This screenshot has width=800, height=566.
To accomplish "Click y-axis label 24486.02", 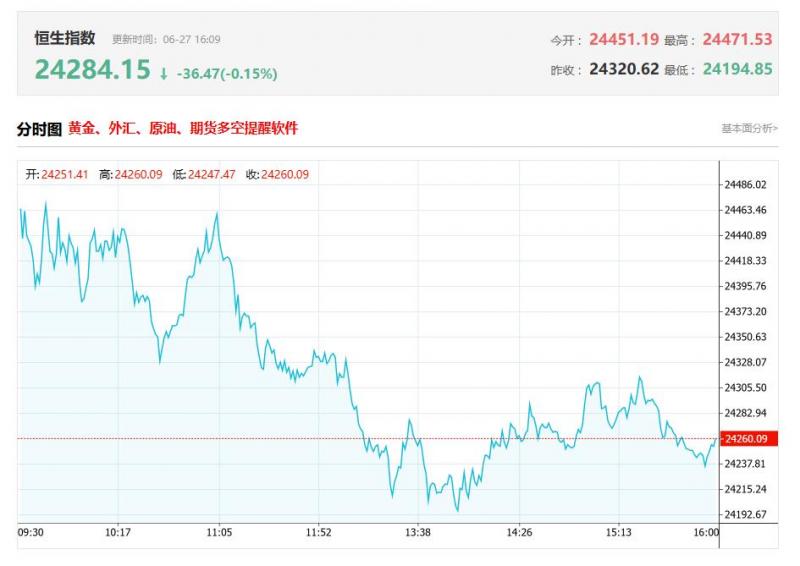I will tap(745, 185).
